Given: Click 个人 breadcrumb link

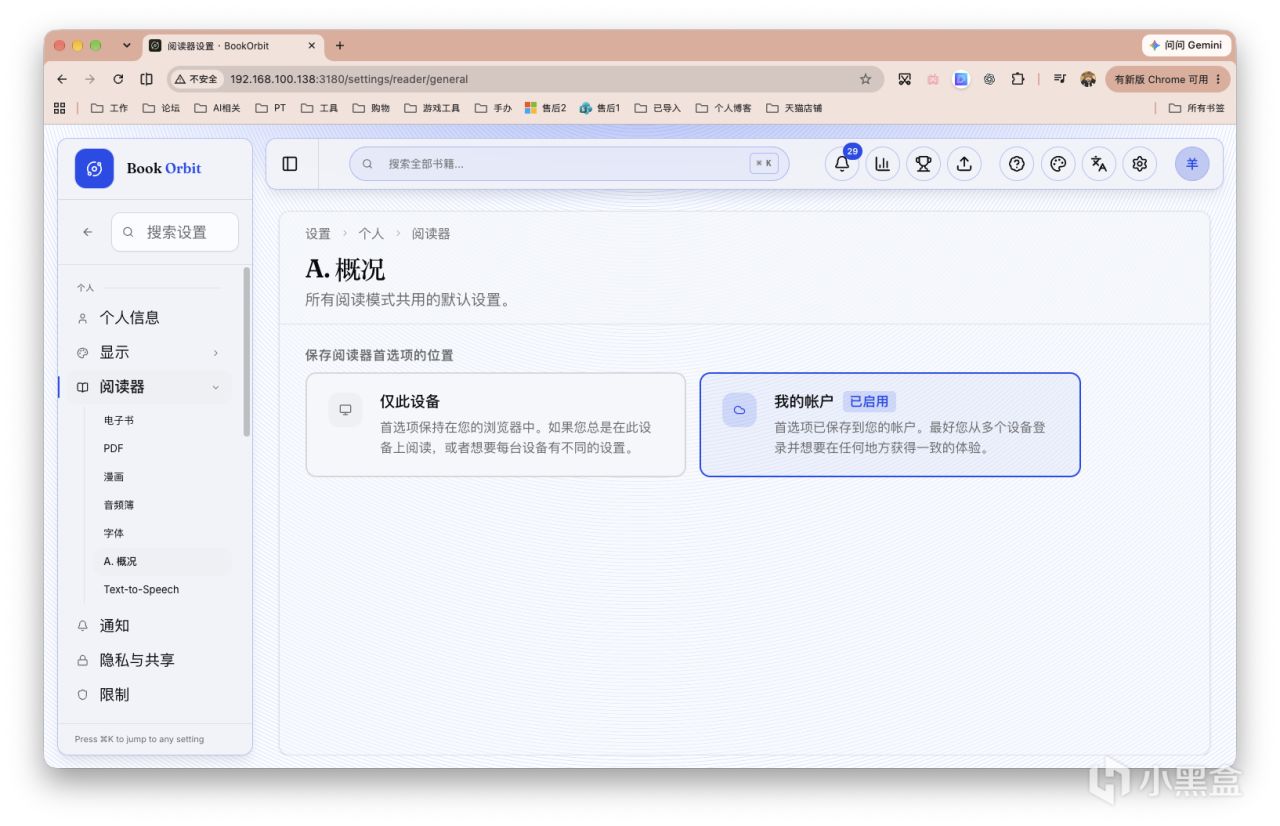Looking at the screenshot, I should click(371, 234).
